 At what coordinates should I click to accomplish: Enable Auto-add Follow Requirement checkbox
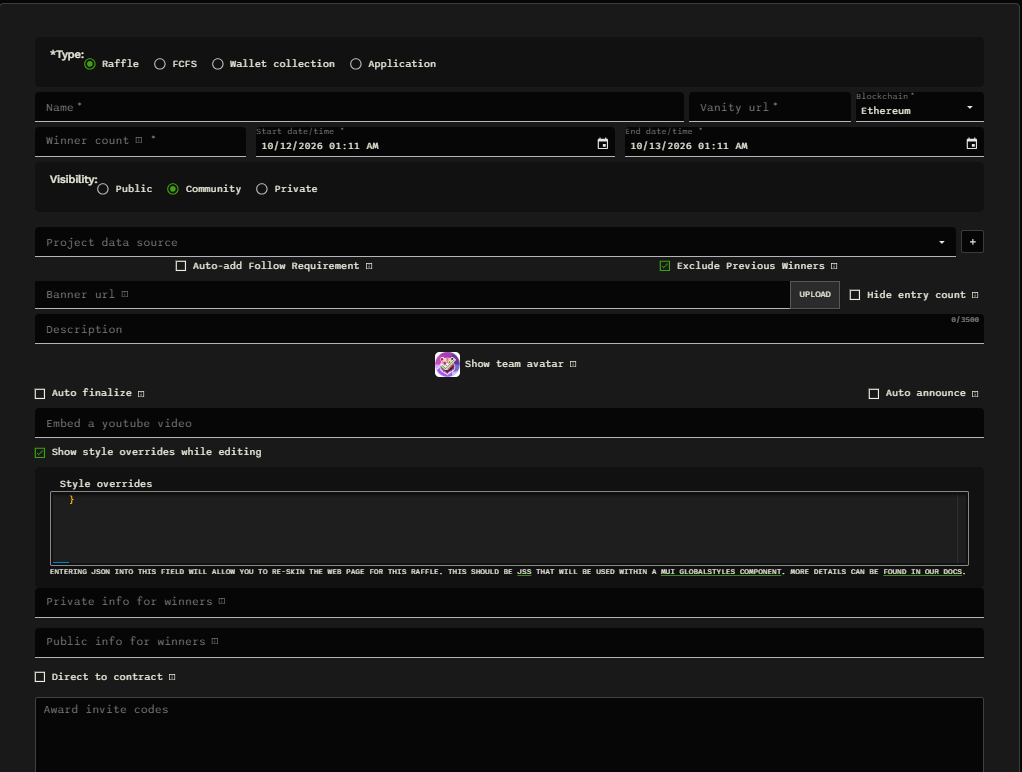(181, 266)
